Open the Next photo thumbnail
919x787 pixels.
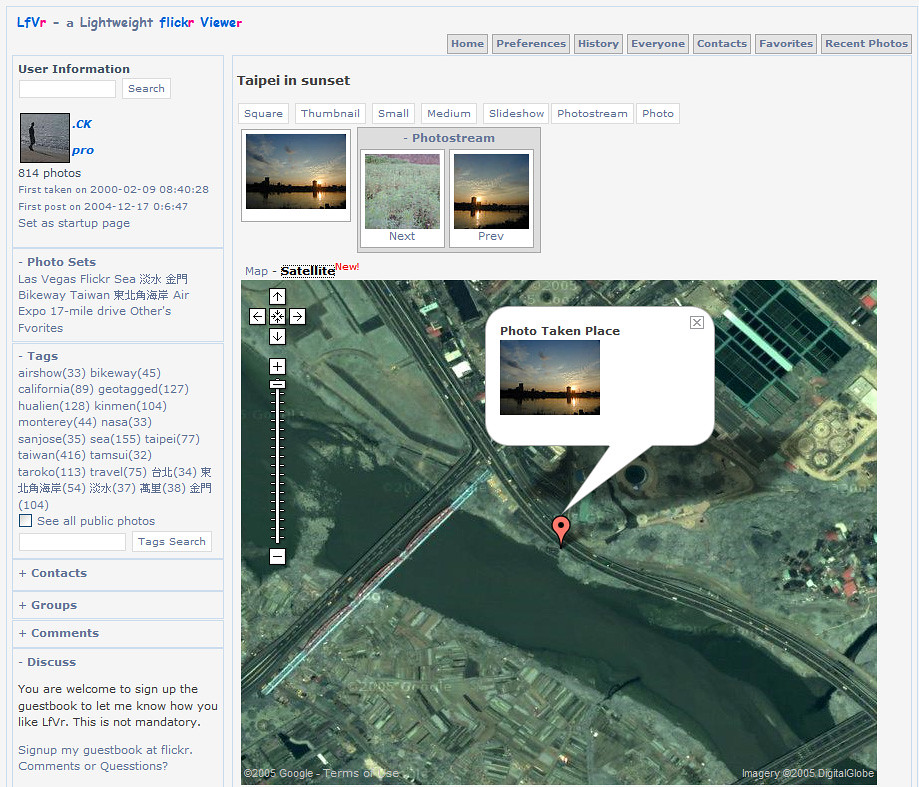[402, 191]
